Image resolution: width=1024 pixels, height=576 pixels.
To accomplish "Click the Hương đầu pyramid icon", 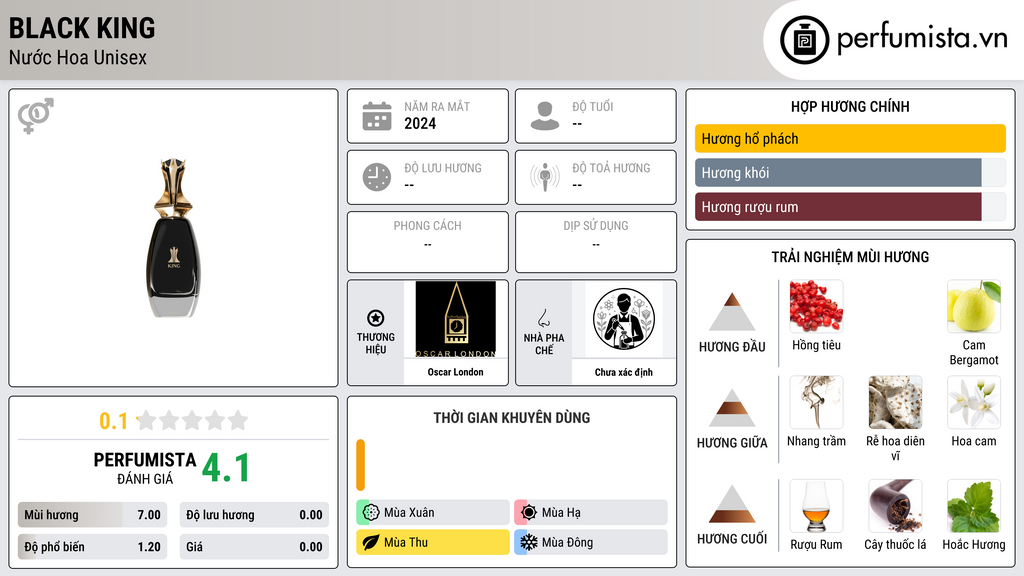I will point(732,312).
